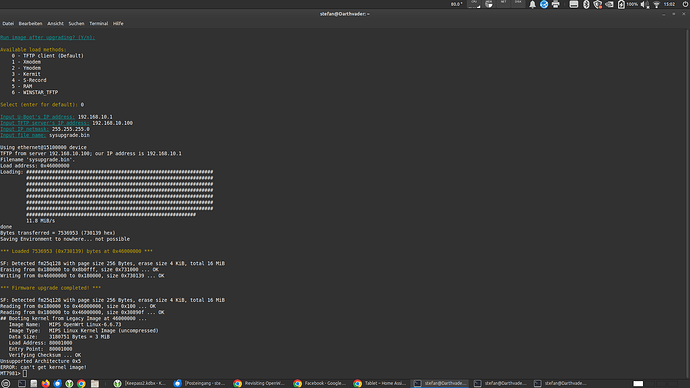690x388 pixels.
Task: Open the notifications bell icon
Action: pyautogui.click(x=532, y=4)
